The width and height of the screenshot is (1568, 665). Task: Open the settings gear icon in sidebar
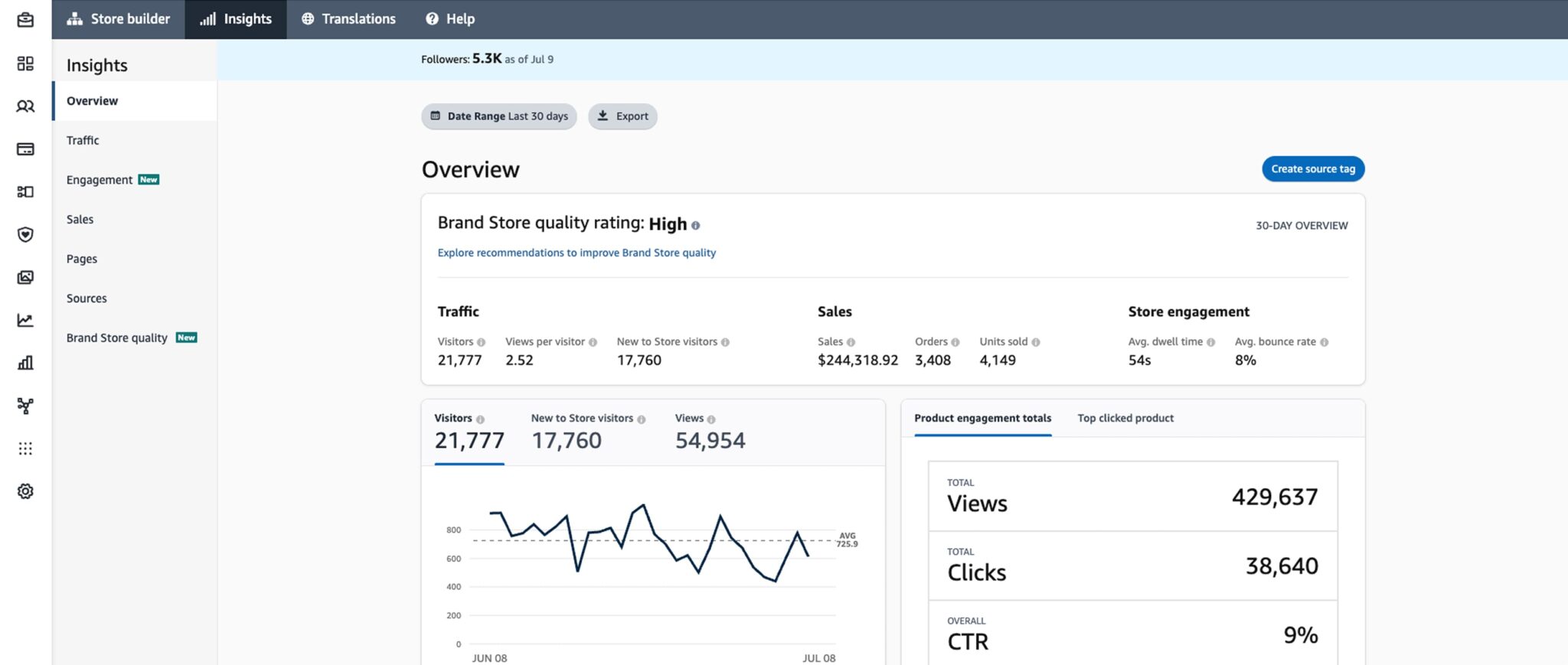pyautogui.click(x=25, y=491)
